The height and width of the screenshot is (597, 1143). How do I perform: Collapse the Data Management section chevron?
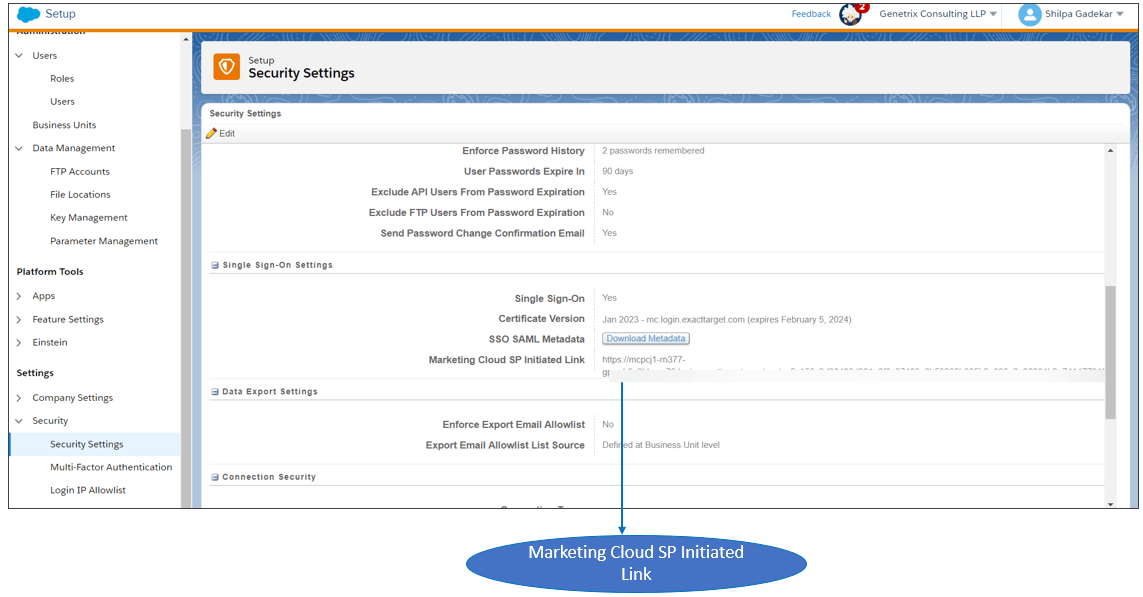click(19, 147)
